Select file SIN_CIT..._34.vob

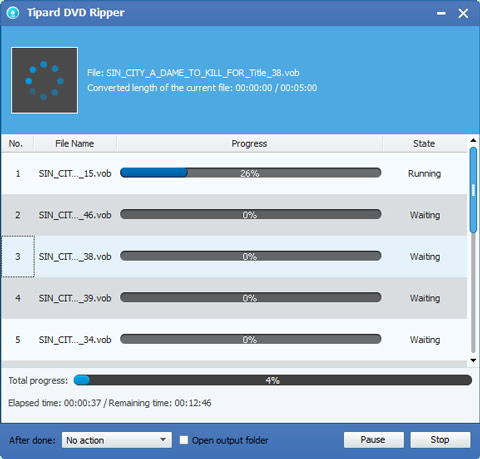75,340
